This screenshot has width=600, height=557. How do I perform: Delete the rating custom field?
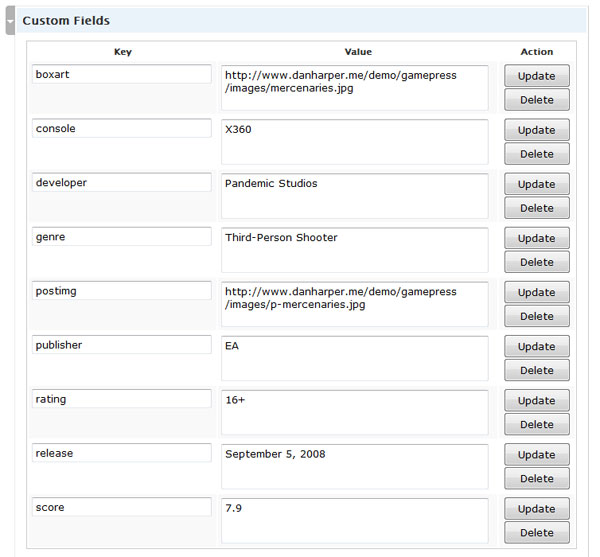pyautogui.click(x=536, y=425)
